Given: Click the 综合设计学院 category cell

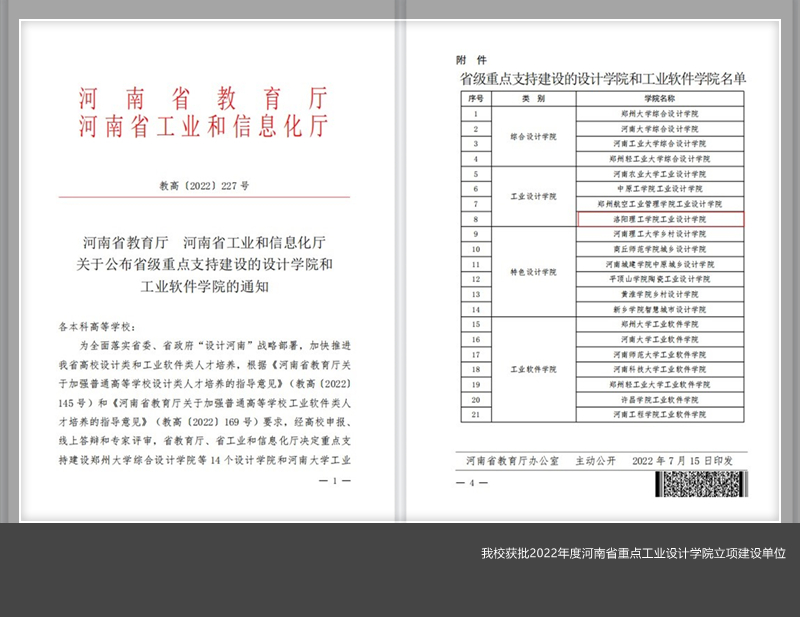Looking at the screenshot, I should coord(533,136).
